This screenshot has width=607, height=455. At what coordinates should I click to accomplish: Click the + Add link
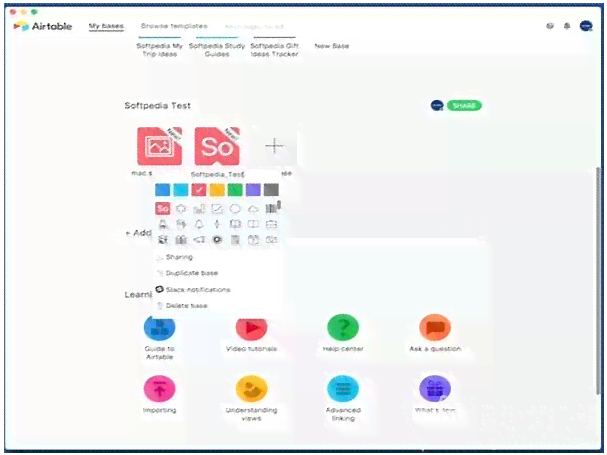[x=138, y=233]
